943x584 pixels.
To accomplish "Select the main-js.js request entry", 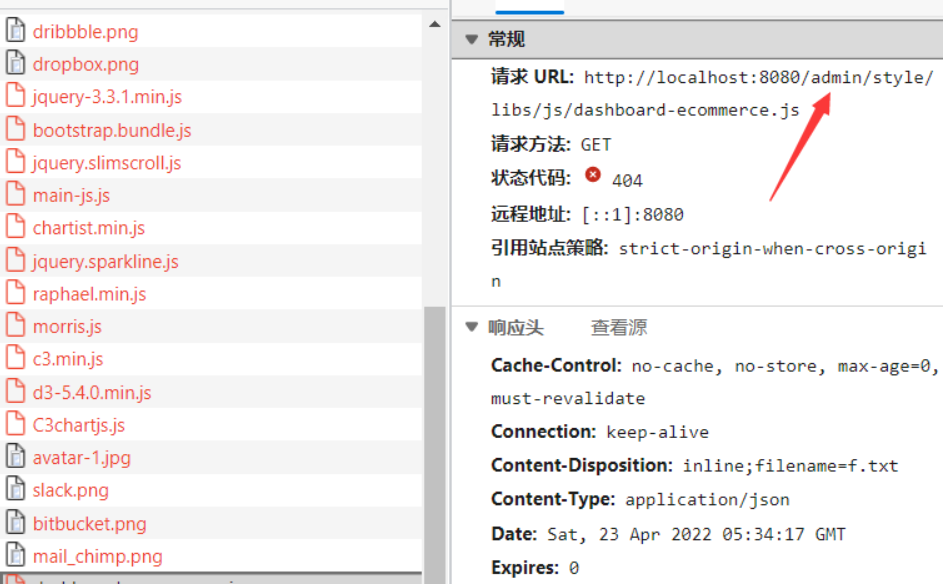I will (71, 195).
